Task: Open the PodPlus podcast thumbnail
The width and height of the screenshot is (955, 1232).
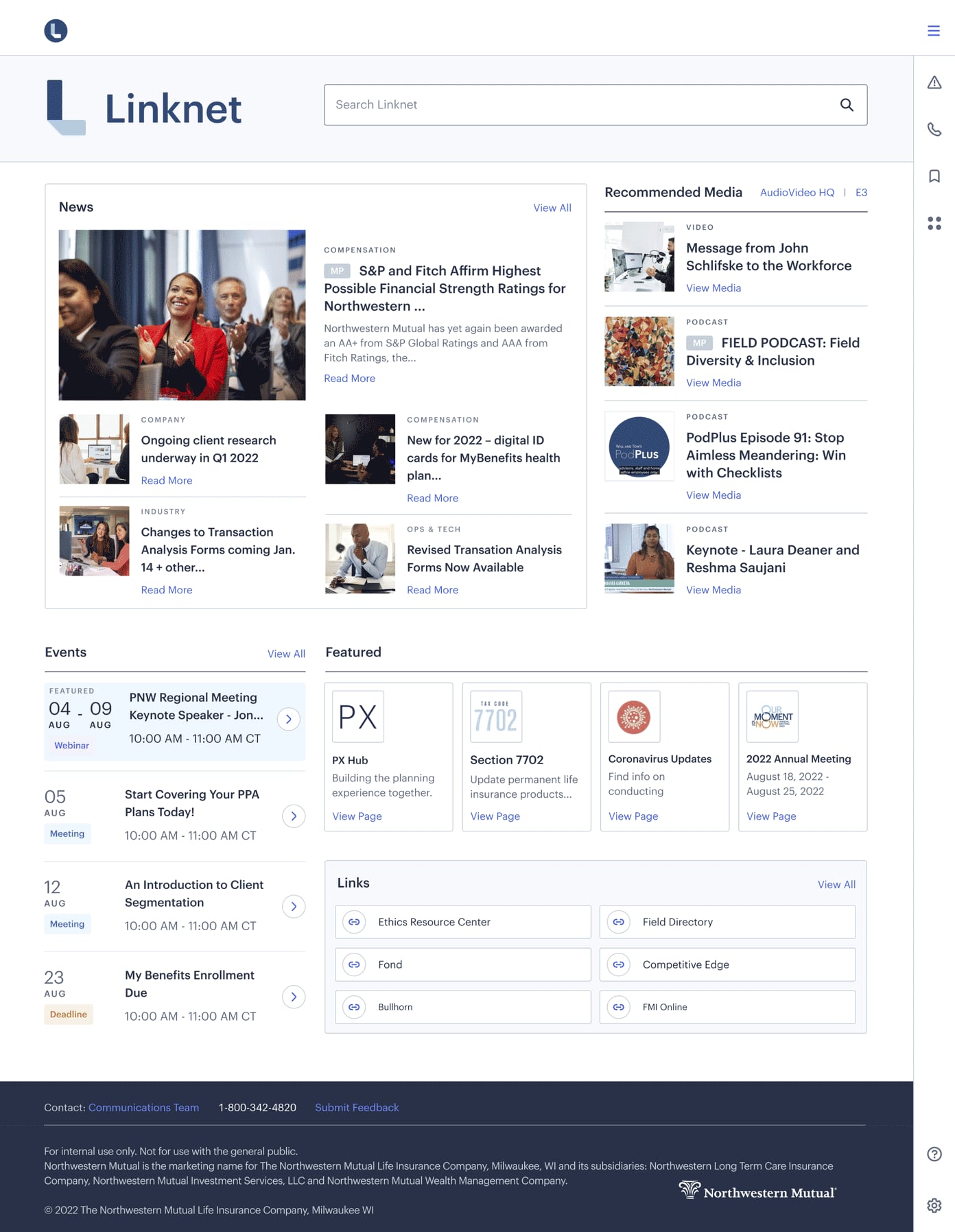Action: point(639,447)
